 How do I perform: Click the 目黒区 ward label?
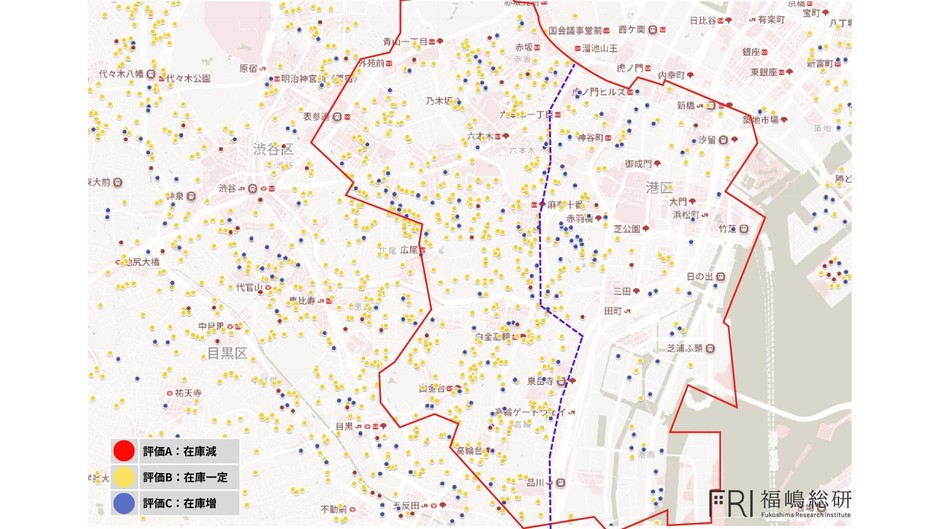click(x=227, y=353)
